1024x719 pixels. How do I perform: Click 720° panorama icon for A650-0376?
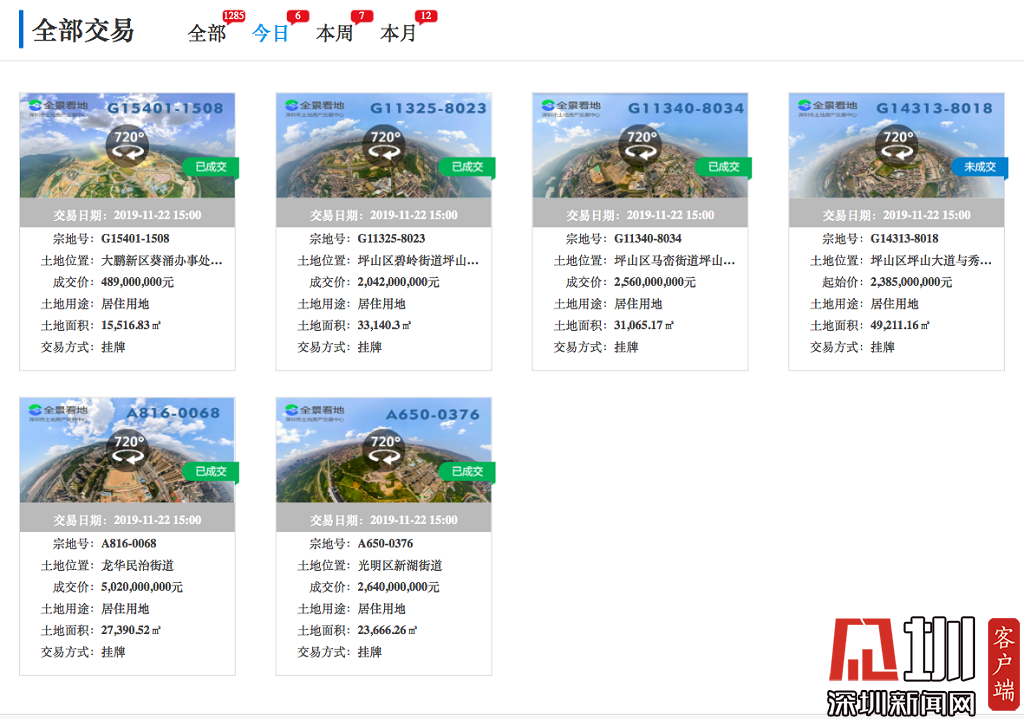pos(384,448)
